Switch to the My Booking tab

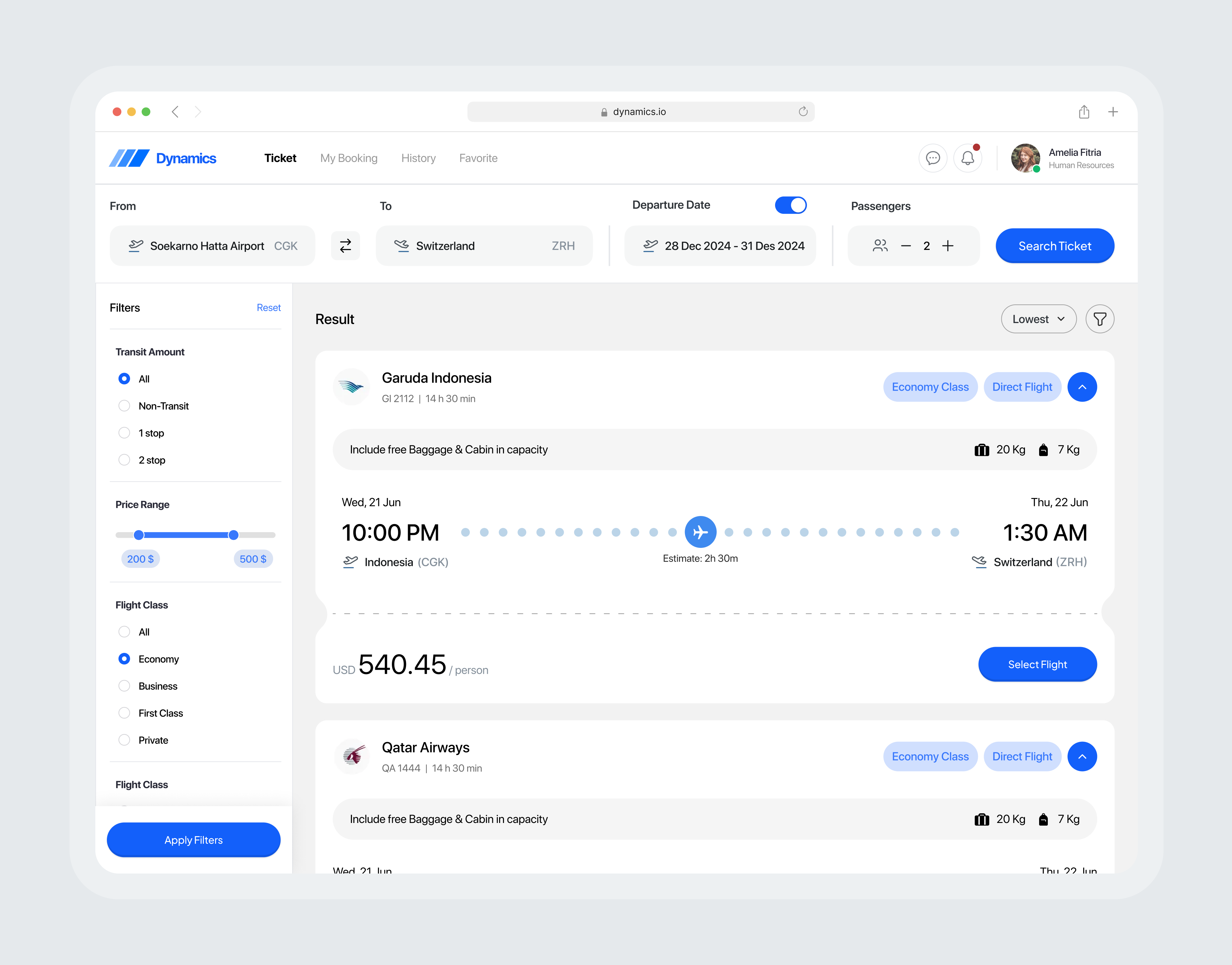(x=348, y=158)
